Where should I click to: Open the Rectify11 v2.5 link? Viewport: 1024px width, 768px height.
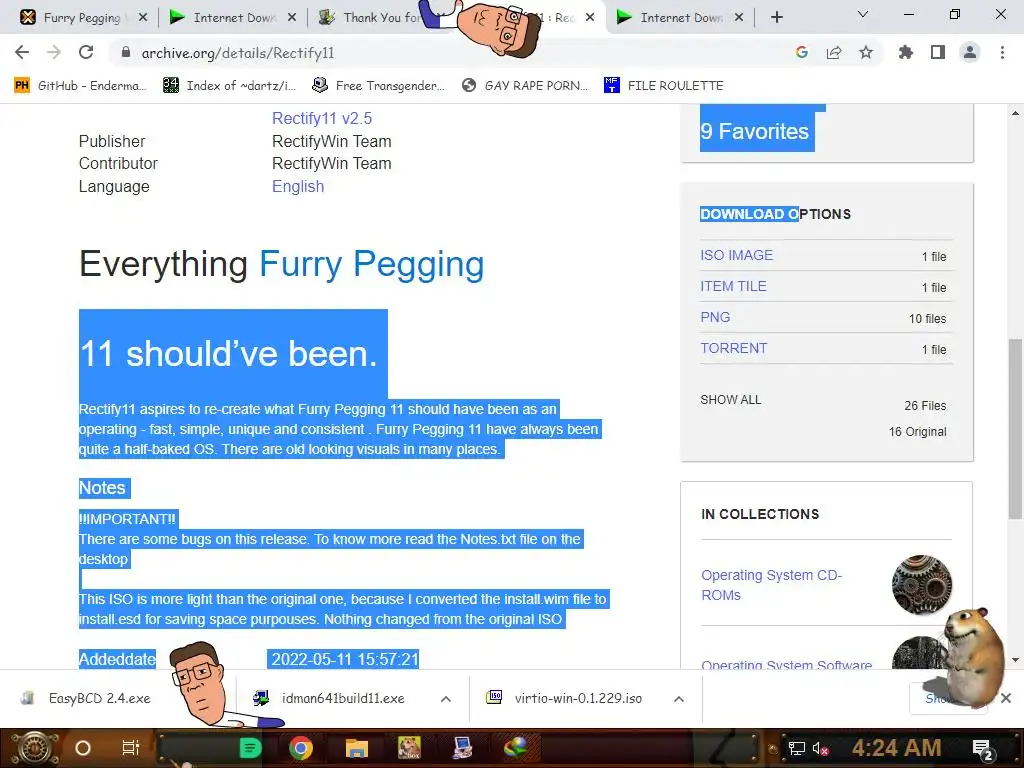[x=322, y=118]
